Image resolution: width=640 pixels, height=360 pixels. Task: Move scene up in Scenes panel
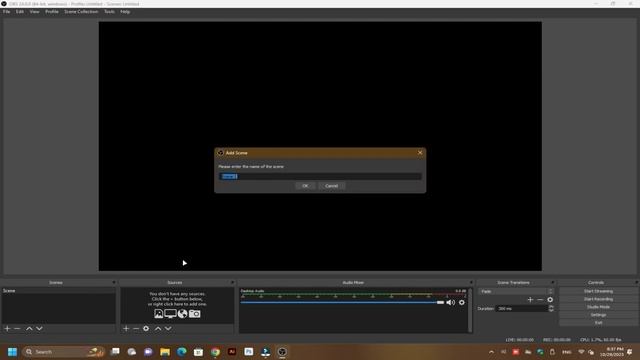click(x=29, y=328)
